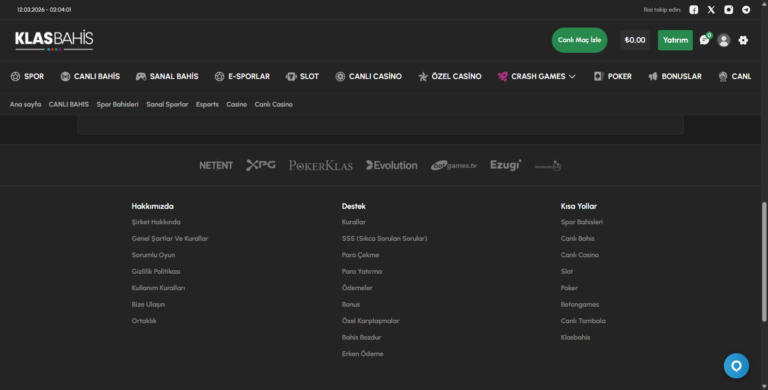Open Para Çekme link
This screenshot has width=768, height=390.
pyautogui.click(x=360, y=255)
